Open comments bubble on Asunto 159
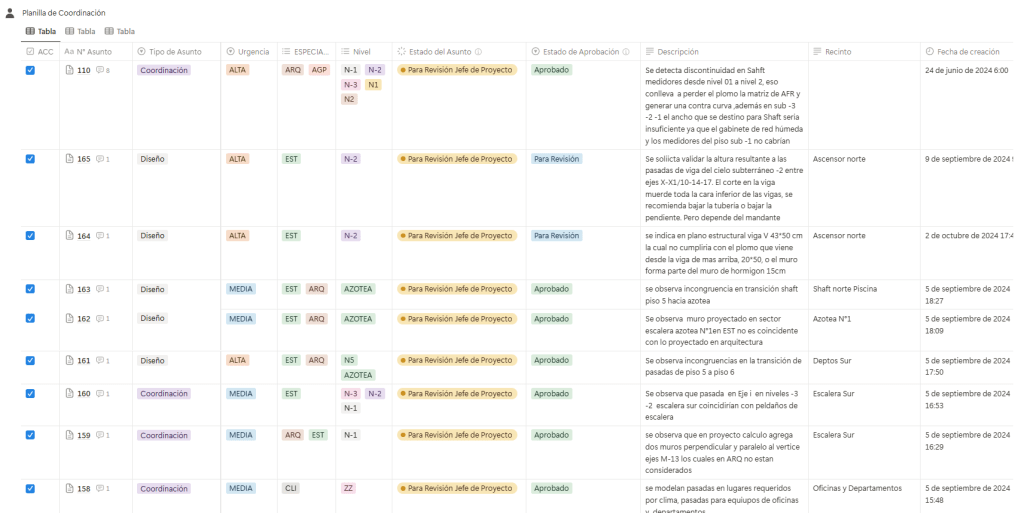1024x513 pixels. [x=100, y=435]
